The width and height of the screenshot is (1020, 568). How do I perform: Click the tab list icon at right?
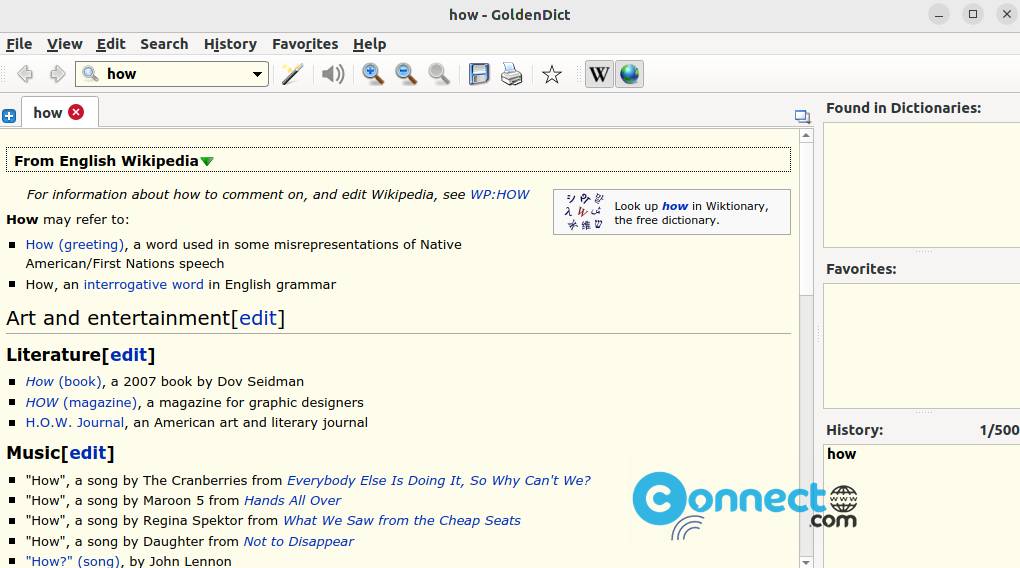(802, 116)
